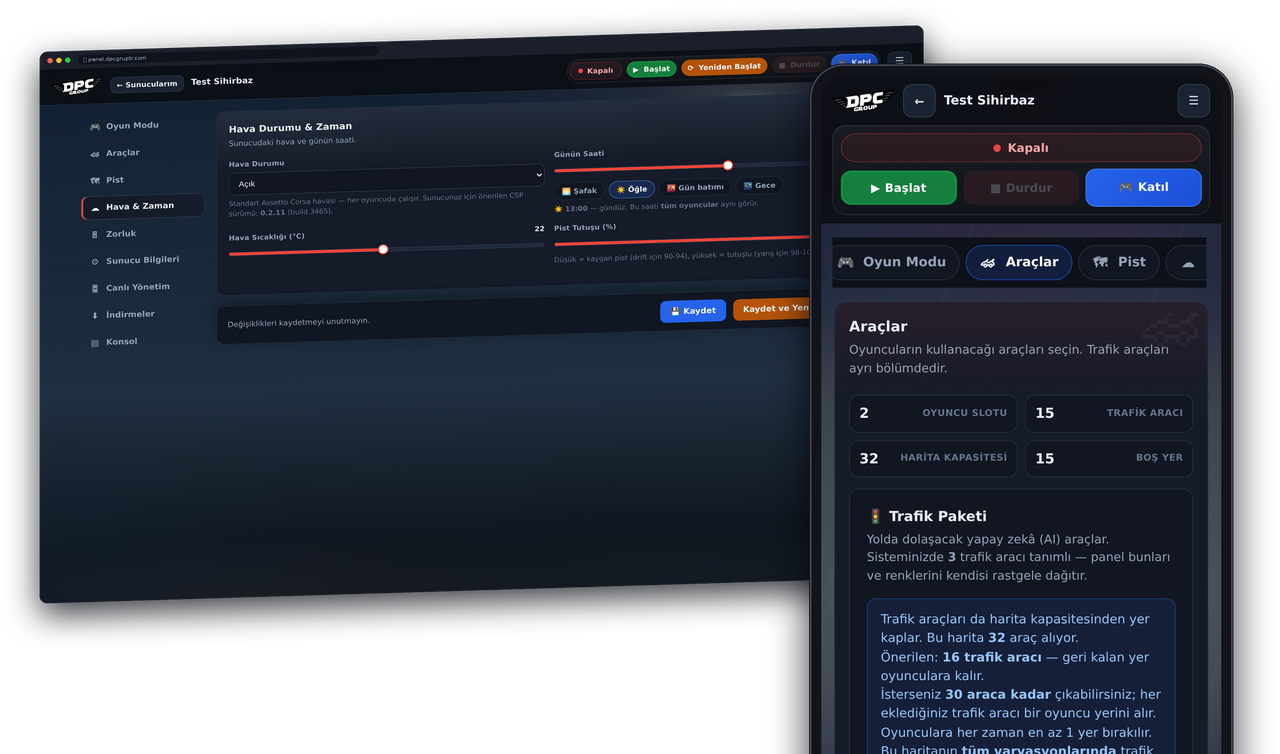1280x754 pixels.
Task: Tap the Durdur button on the phone
Action: pos(1021,188)
